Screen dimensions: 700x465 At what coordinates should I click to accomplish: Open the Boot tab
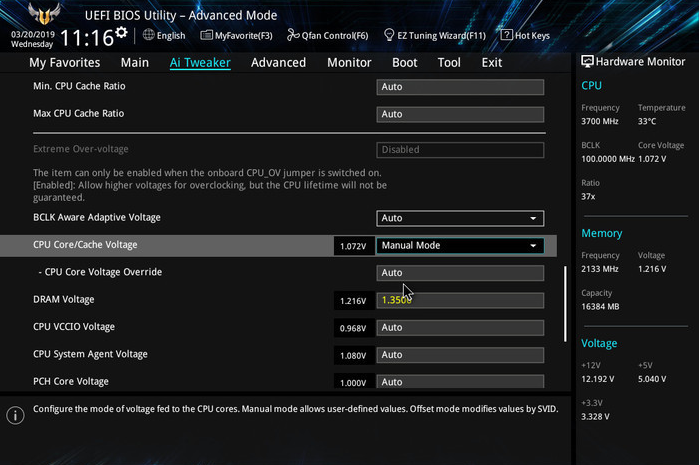[405, 62]
